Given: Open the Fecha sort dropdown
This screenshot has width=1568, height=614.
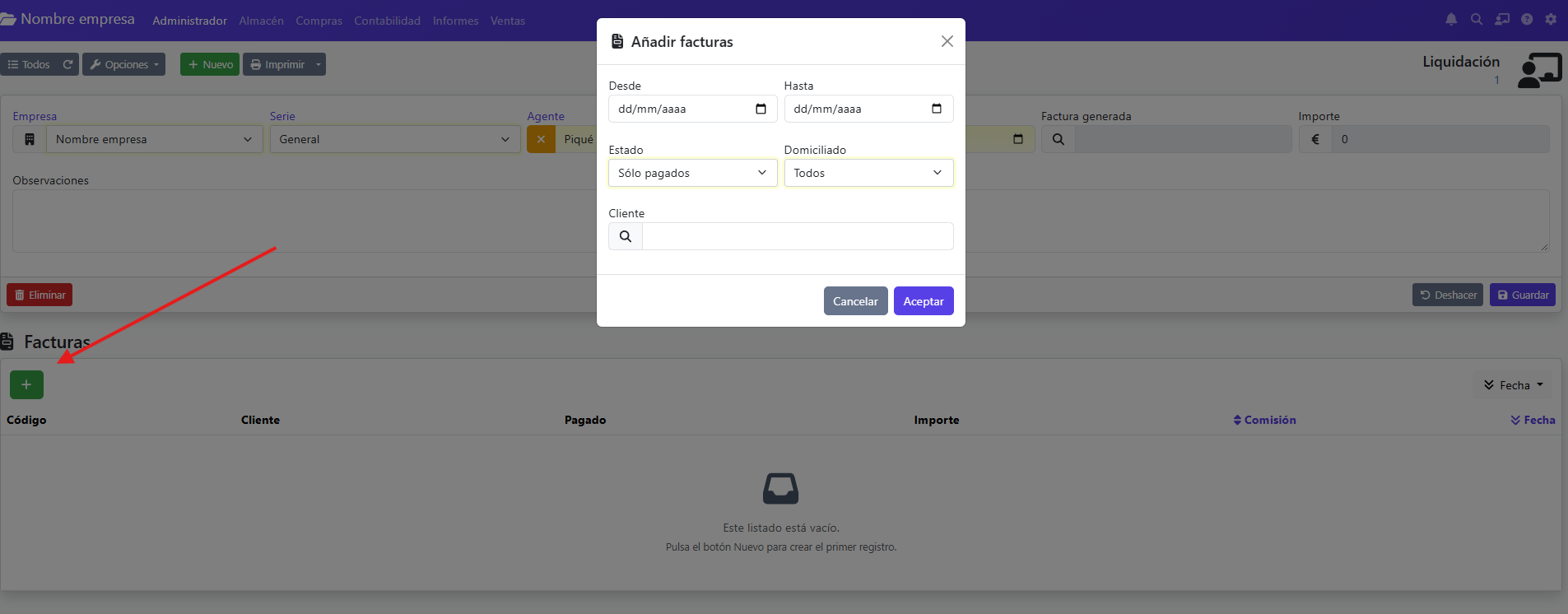Looking at the screenshot, I should click(1513, 385).
